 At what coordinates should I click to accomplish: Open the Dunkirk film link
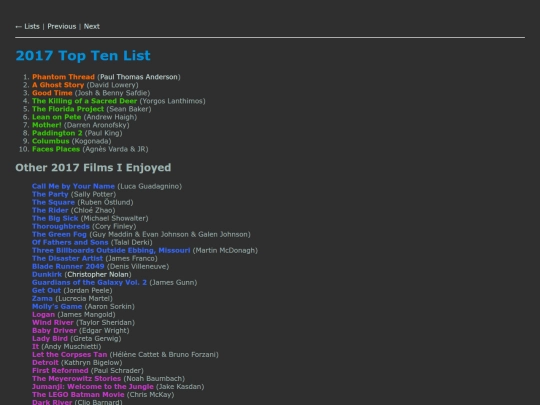(47, 274)
